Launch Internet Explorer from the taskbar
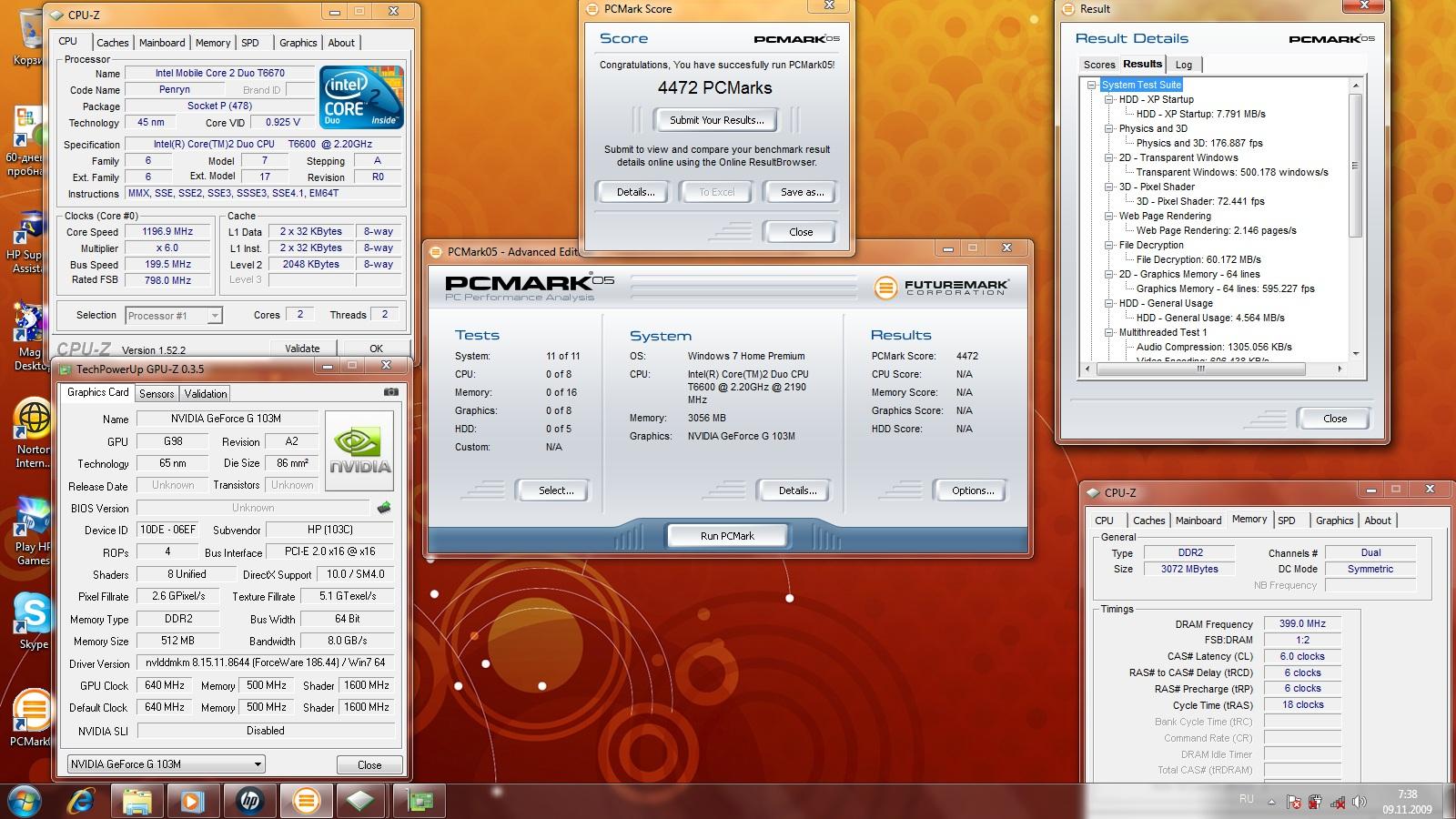 coord(82,801)
